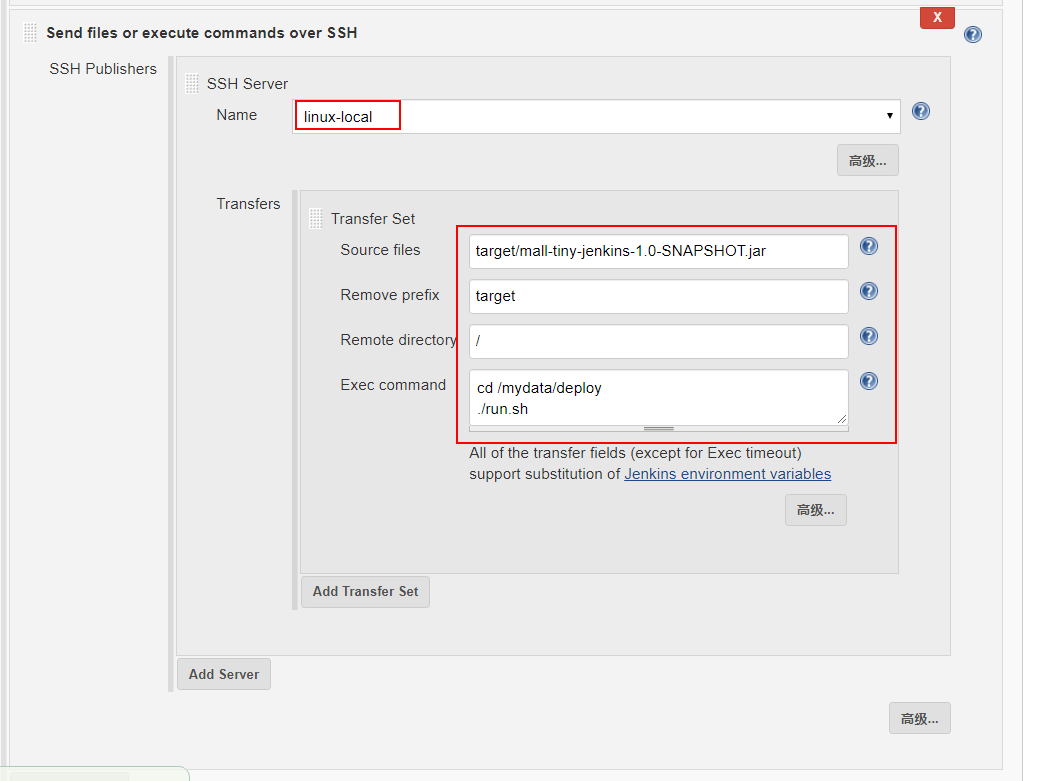Click help icon beside Source files field

[868, 247]
